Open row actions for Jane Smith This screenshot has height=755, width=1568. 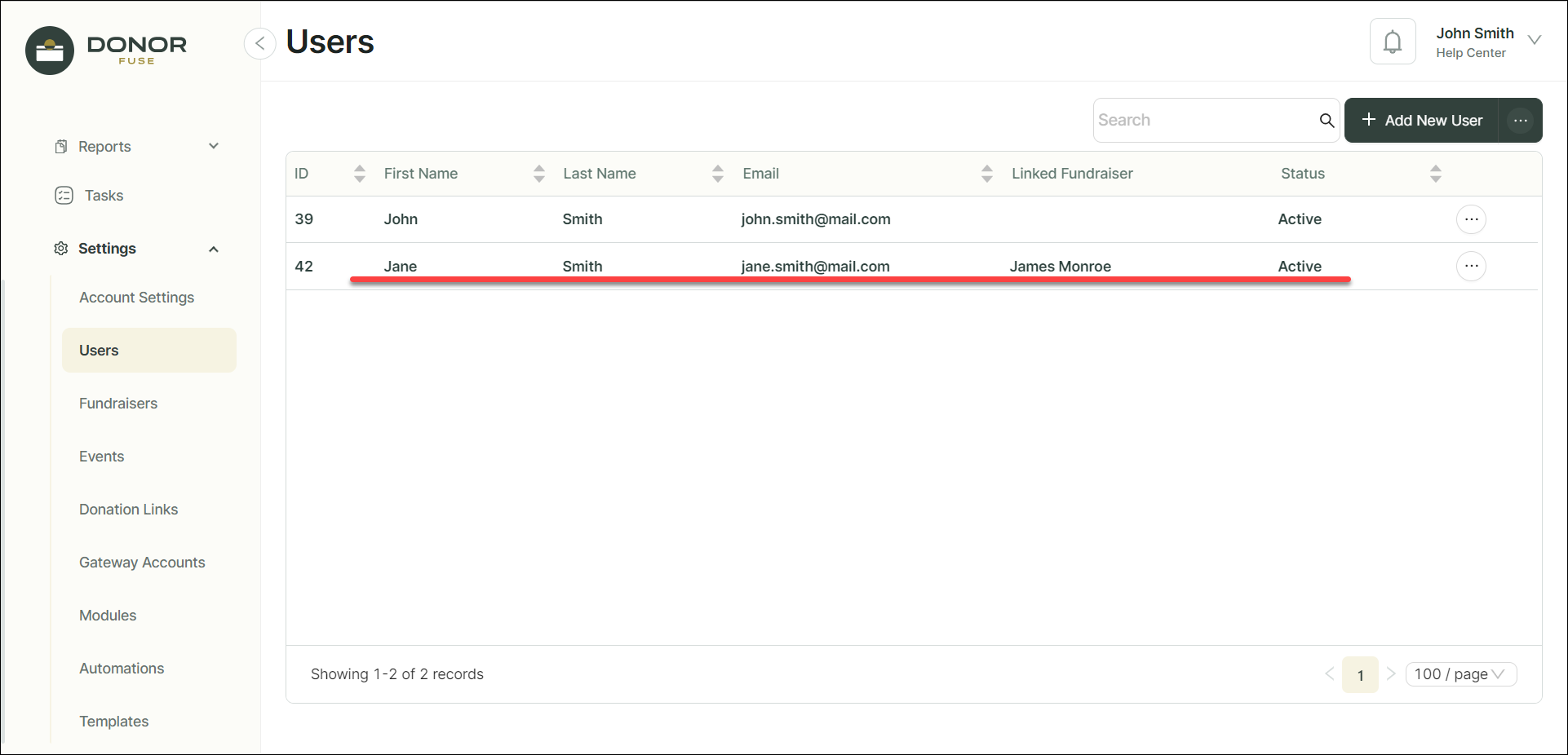[x=1470, y=267]
